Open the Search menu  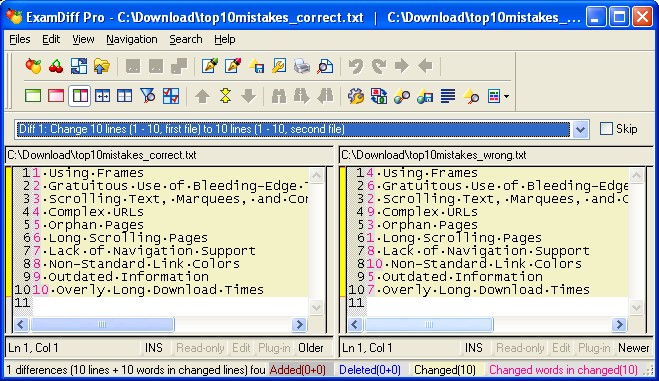point(186,39)
